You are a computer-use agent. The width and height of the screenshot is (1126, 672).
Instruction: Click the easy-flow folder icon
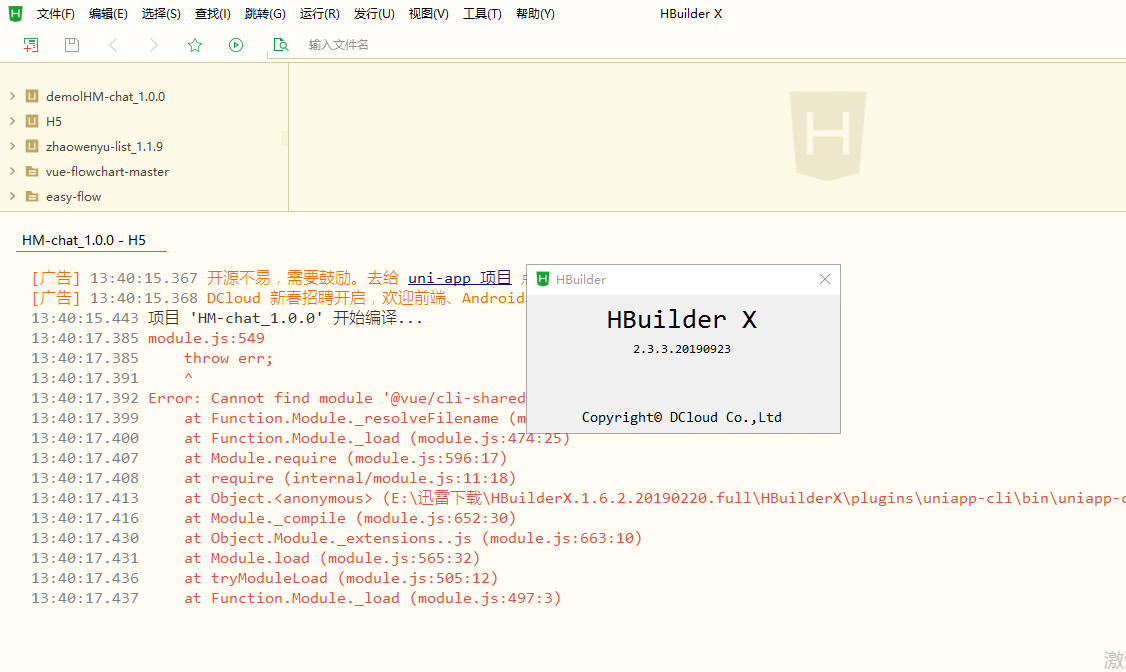point(32,196)
